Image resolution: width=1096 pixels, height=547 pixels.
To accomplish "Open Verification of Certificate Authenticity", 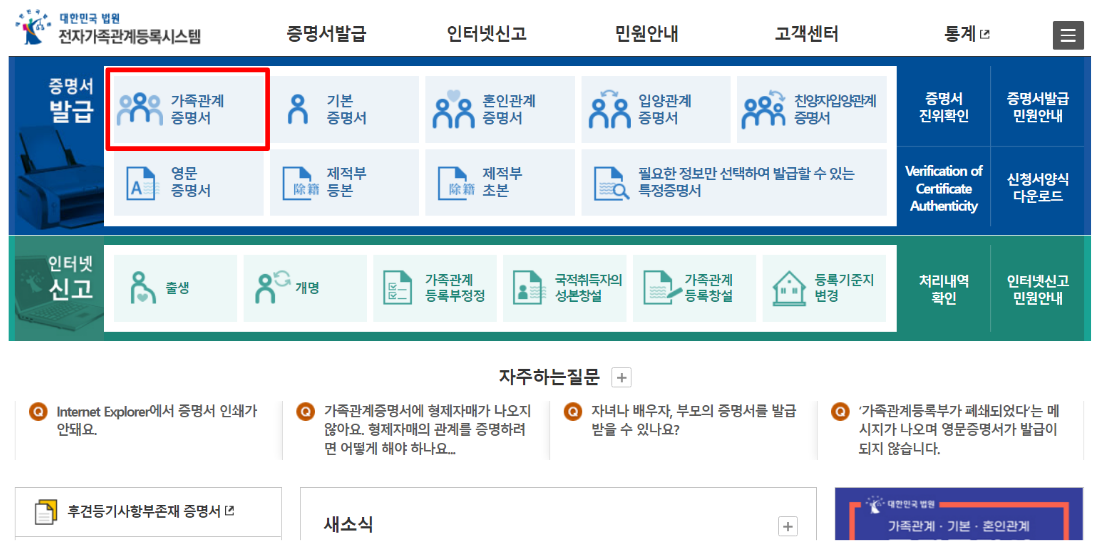I will (x=944, y=189).
